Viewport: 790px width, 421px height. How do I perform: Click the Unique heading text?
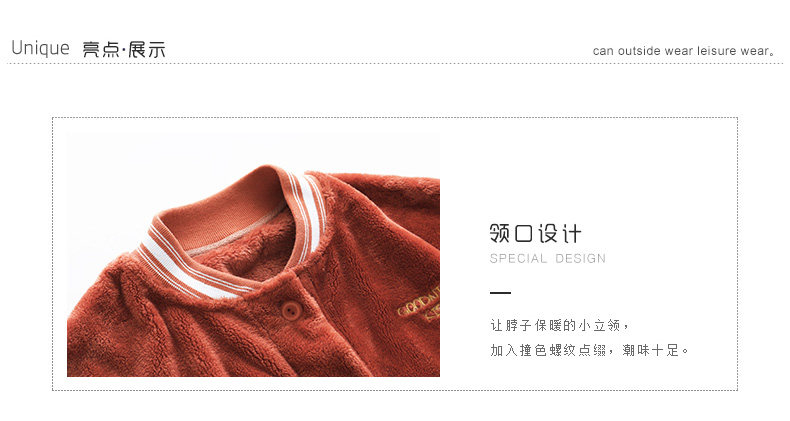(x=40, y=48)
